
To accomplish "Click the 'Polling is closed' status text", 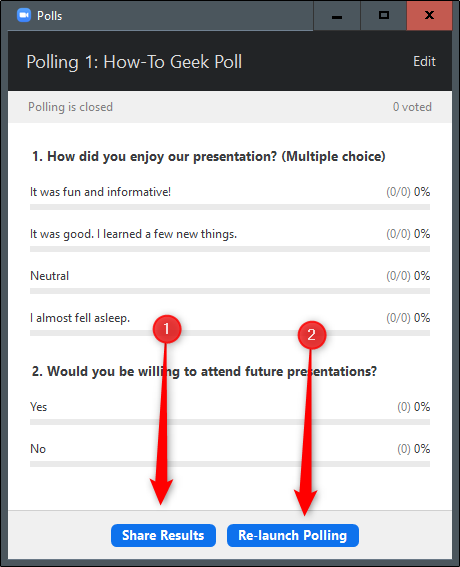I will point(71,107).
